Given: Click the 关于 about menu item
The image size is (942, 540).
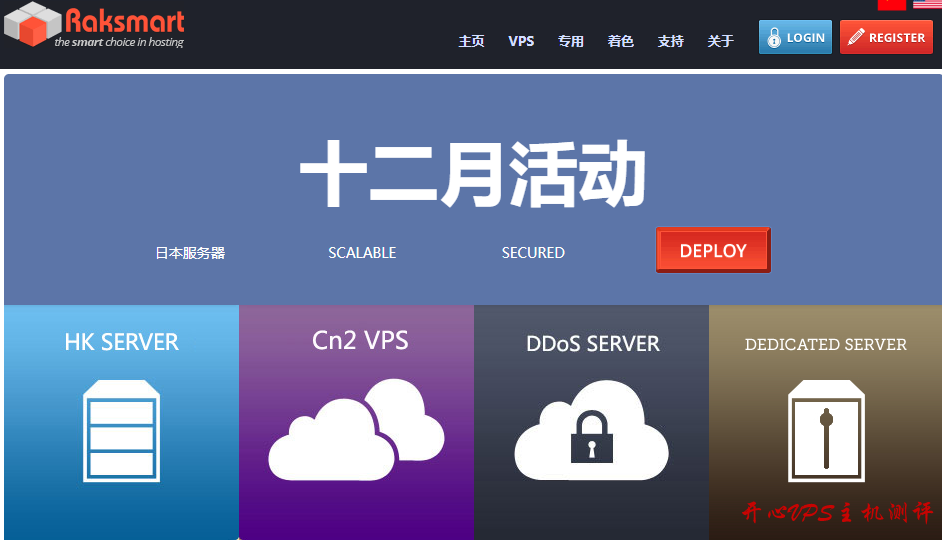Looking at the screenshot, I should point(721,41).
